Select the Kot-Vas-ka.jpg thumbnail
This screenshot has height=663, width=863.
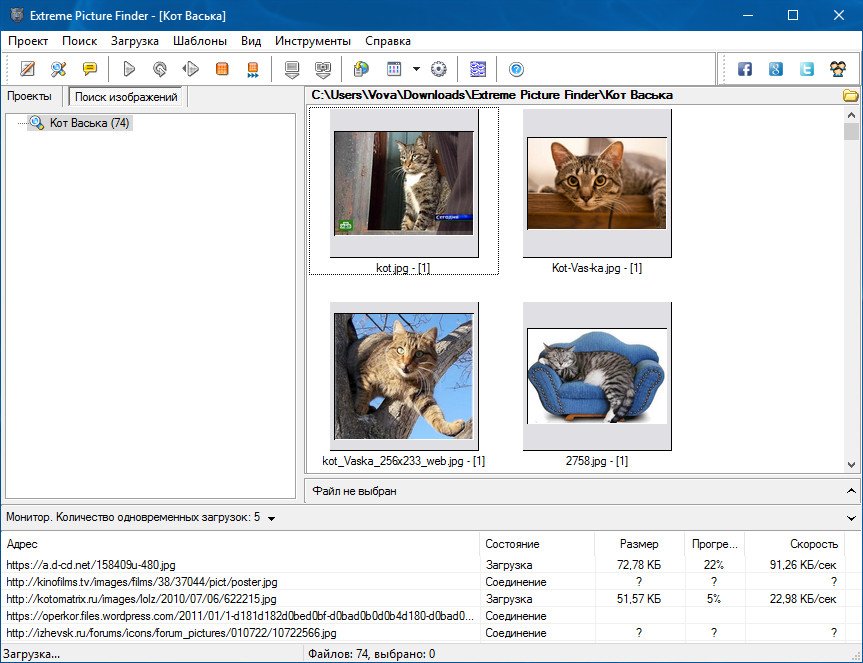pos(597,183)
